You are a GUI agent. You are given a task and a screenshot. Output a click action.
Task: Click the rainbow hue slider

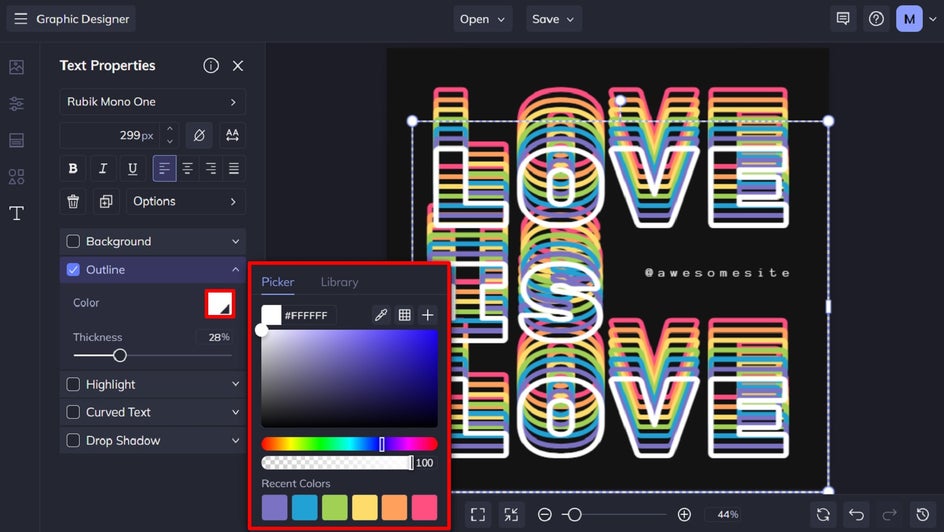pyautogui.click(x=349, y=444)
